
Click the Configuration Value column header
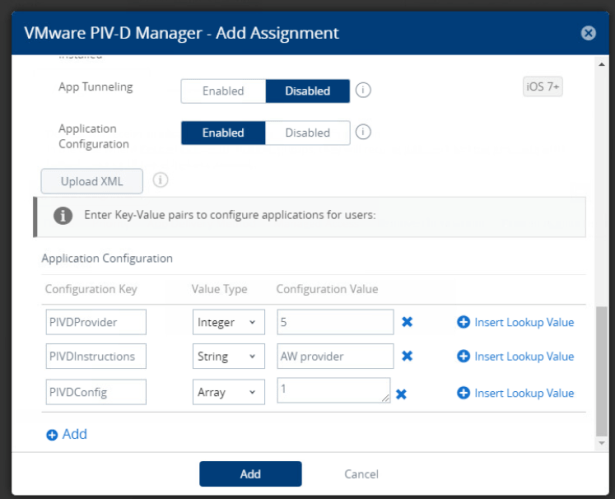tap(327, 289)
